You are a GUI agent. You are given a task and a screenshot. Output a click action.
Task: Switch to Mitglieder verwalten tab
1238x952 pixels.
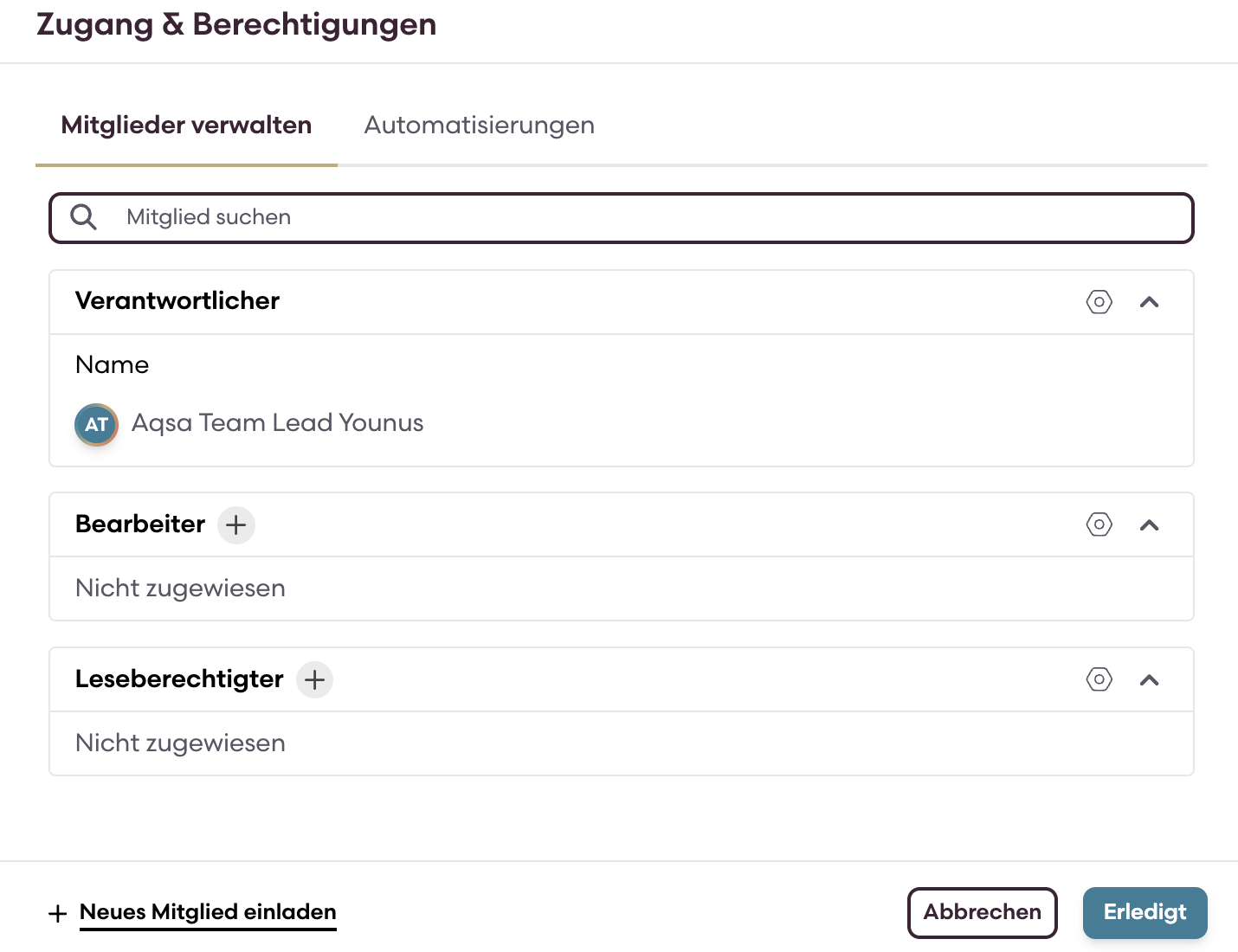pos(186,125)
